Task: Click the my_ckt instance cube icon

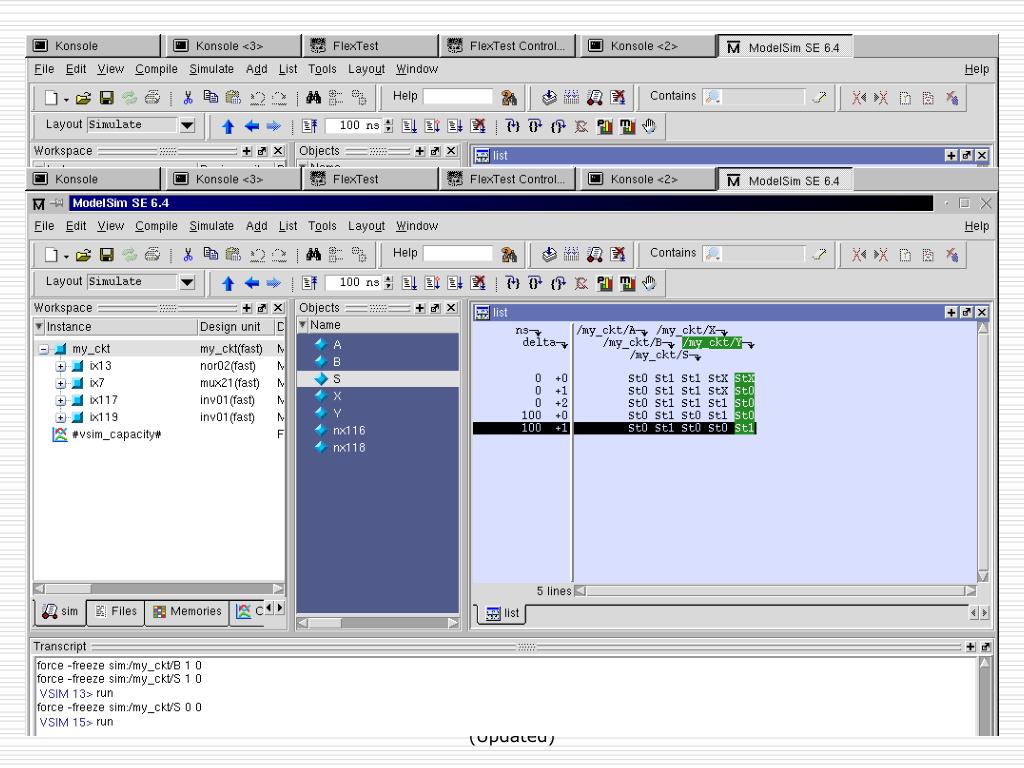Action: pyautogui.click(x=60, y=349)
